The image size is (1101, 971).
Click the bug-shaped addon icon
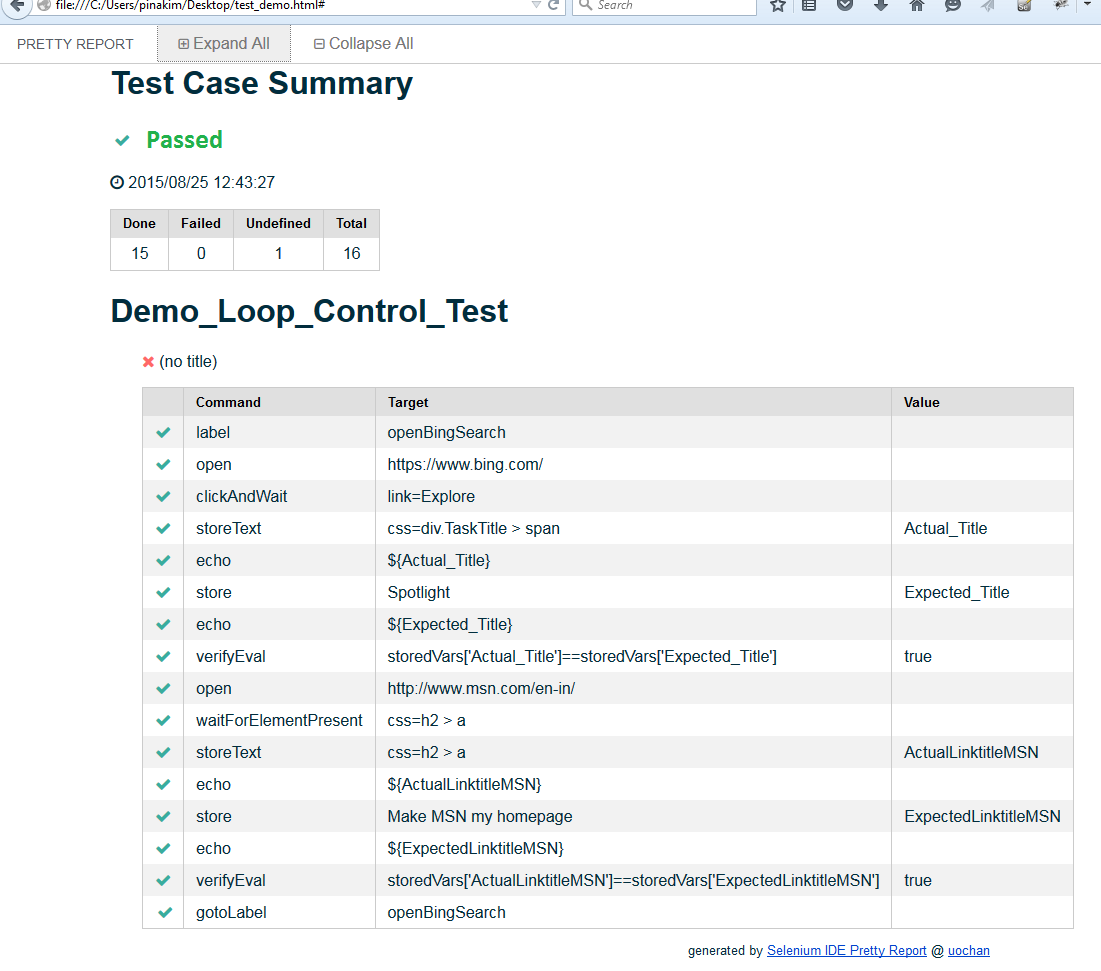click(x=1060, y=7)
